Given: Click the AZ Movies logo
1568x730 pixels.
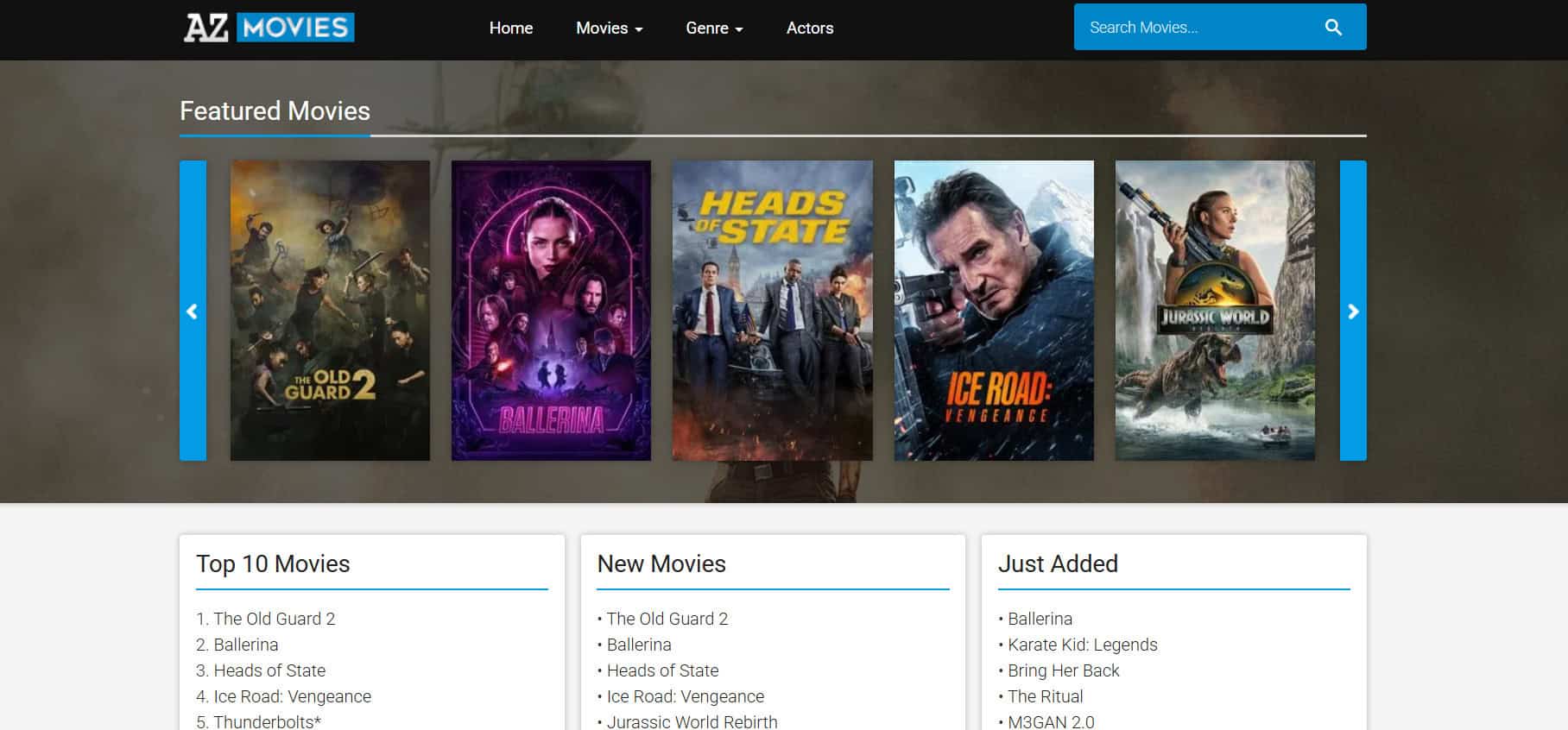Looking at the screenshot, I should coord(269,28).
